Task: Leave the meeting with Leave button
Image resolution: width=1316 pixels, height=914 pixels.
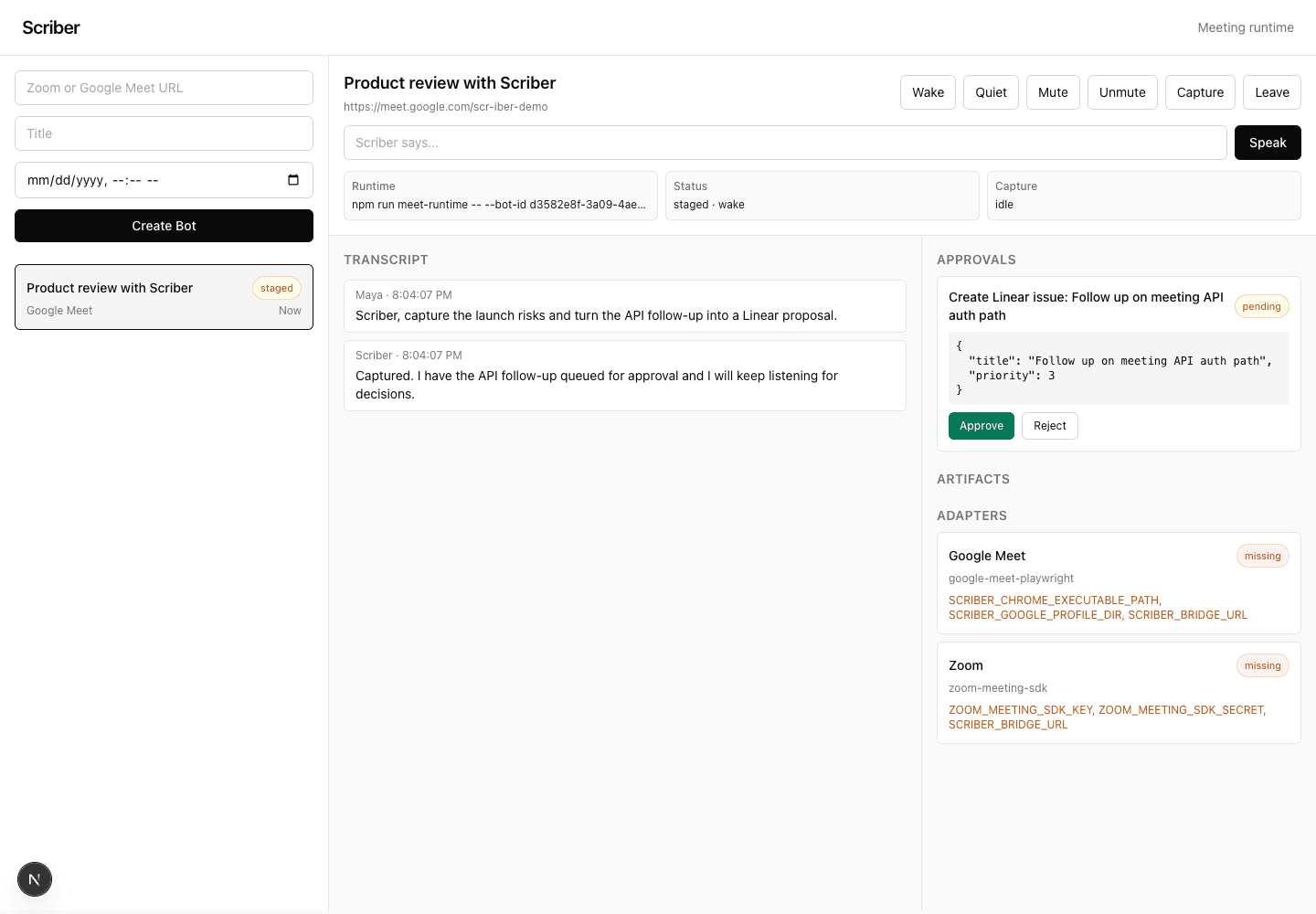Action: point(1272,92)
